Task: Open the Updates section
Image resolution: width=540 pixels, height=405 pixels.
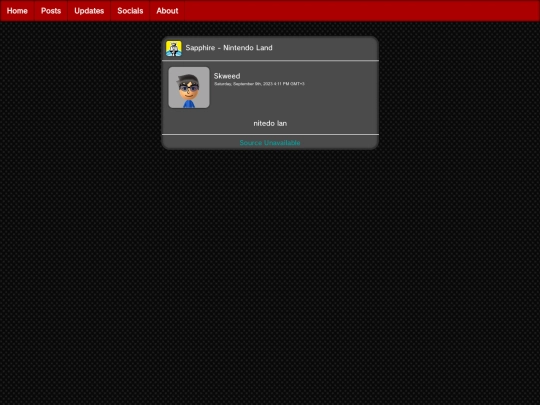Action: click(x=89, y=11)
